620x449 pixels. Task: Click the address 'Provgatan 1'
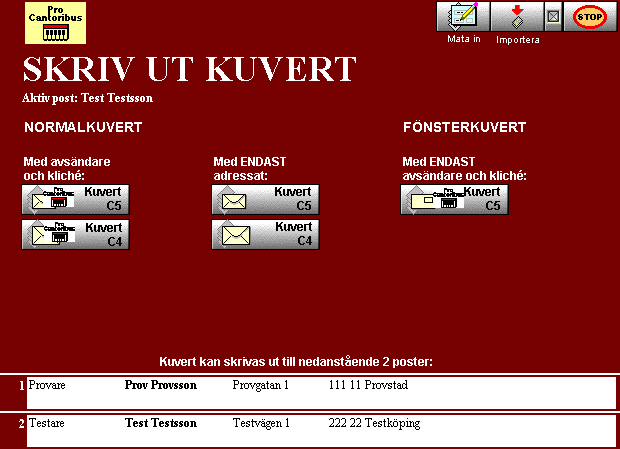pyautogui.click(x=261, y=384)
